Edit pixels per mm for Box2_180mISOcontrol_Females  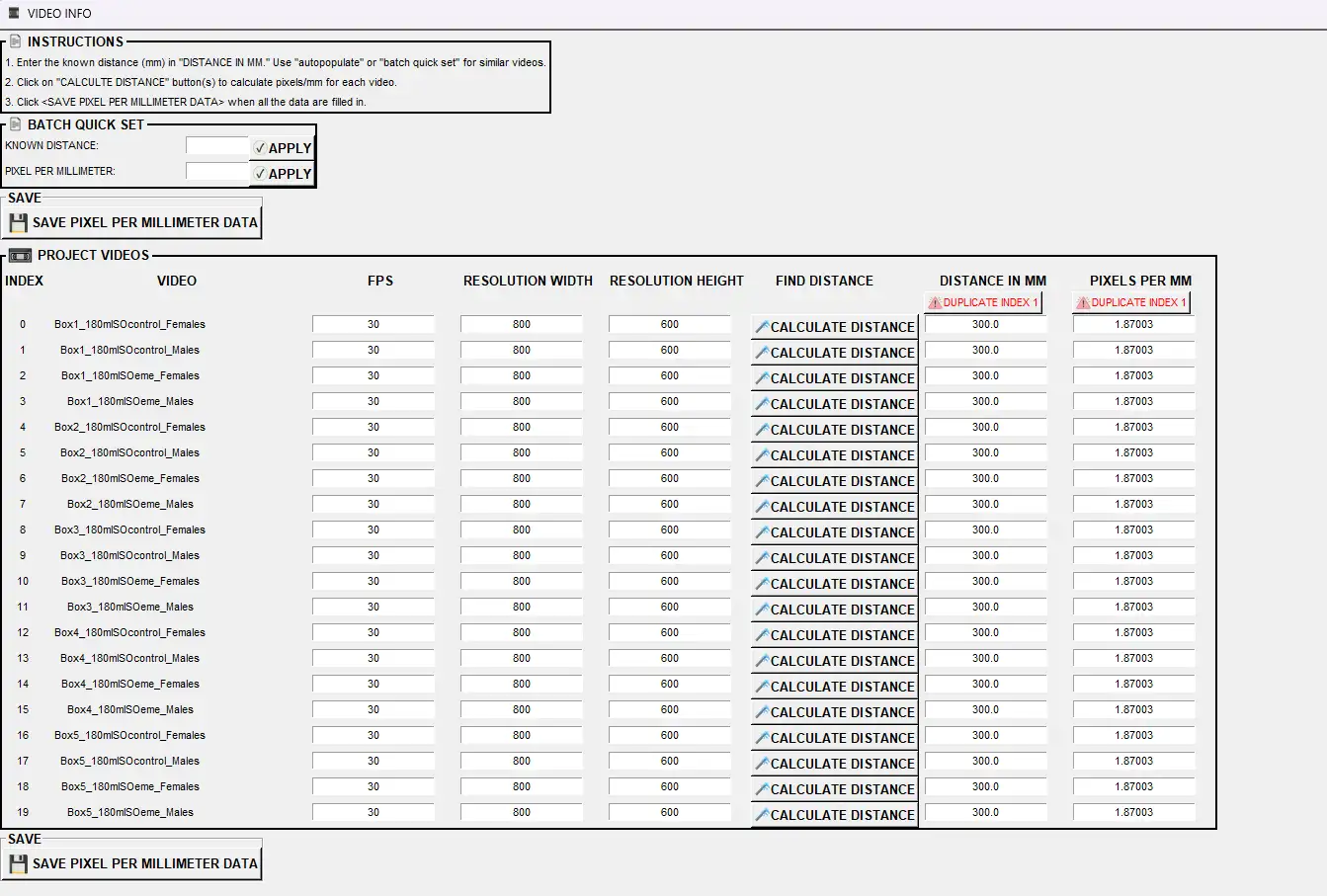pos(1134,427)
